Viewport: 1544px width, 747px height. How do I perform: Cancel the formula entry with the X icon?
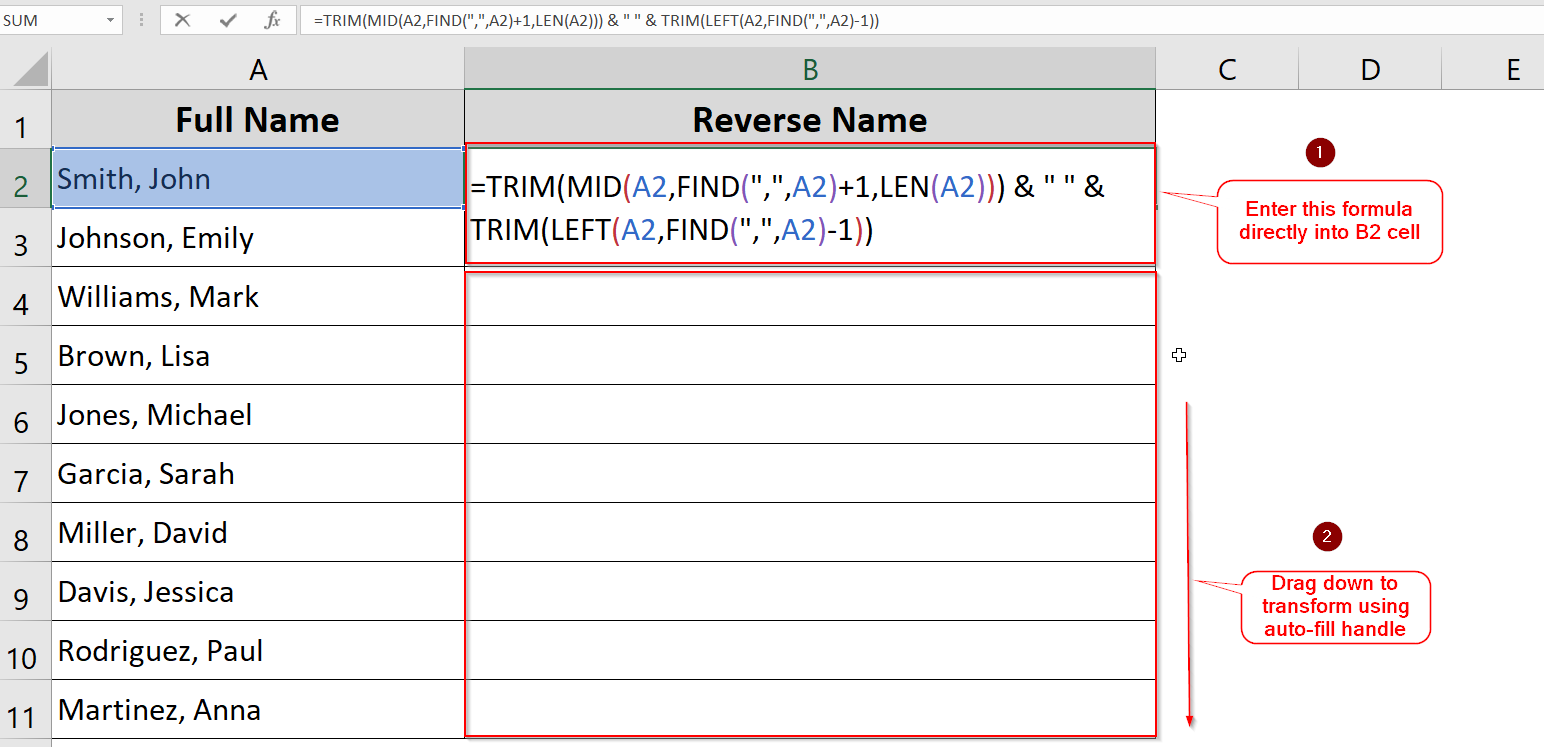click(x=182, y=19)
